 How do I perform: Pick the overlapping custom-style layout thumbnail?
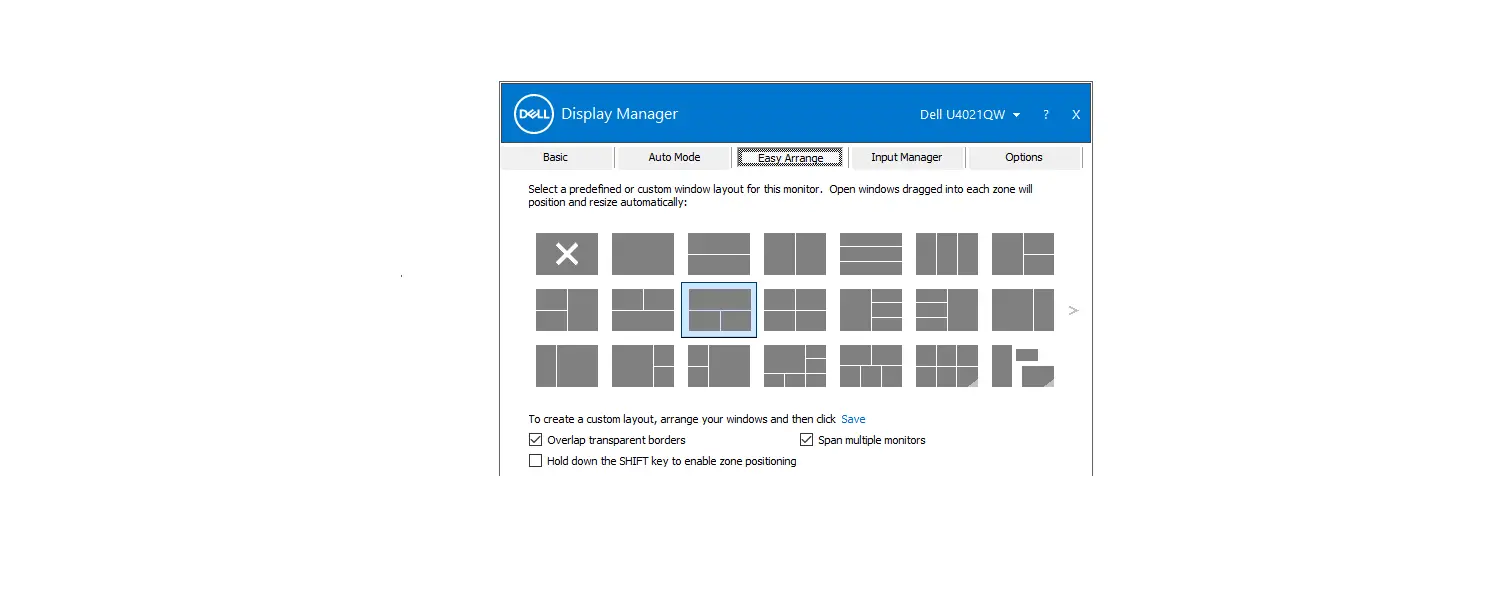point(1022,366)
